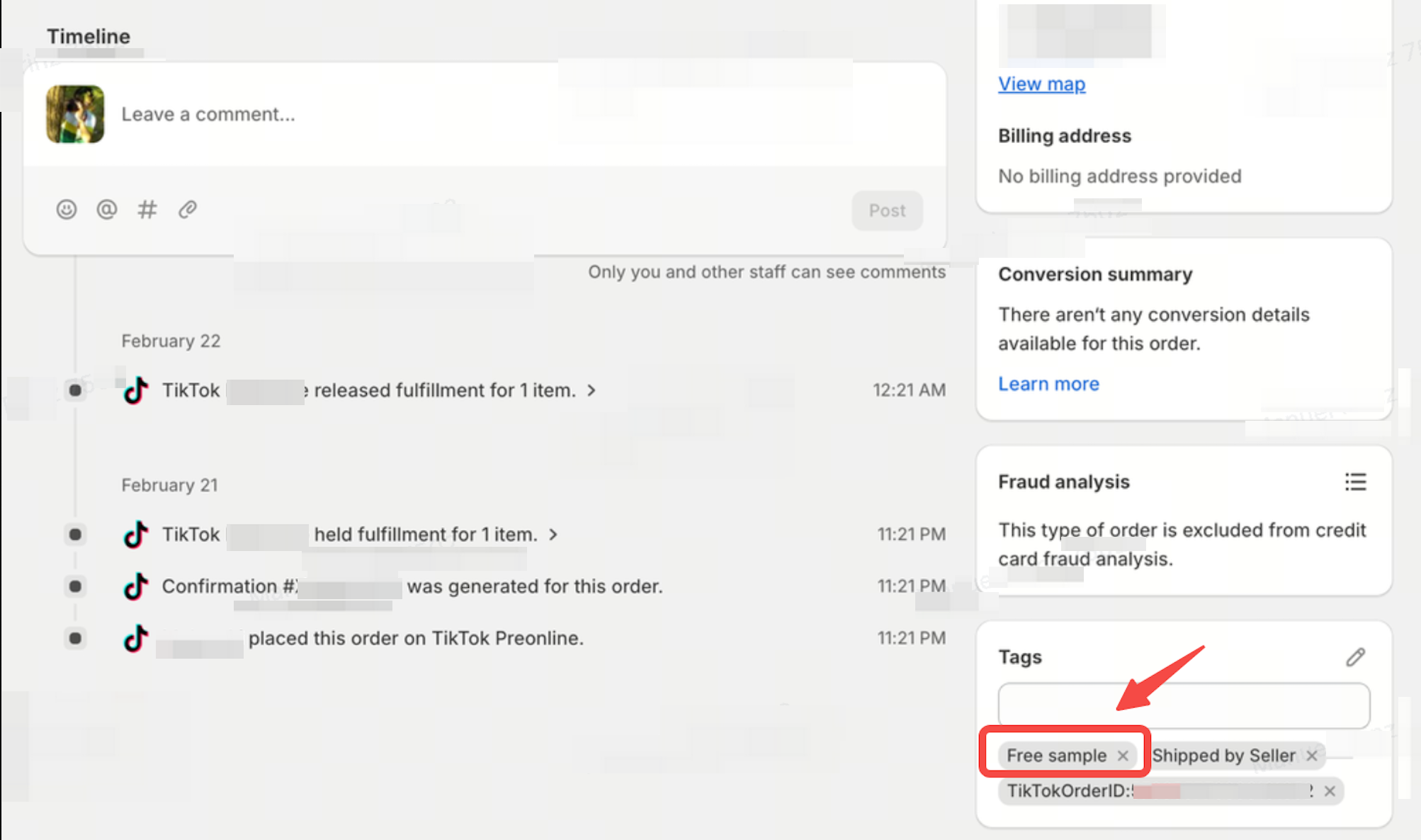
Task: Click the February 22 timeline bullet marker
Action: (x=75, y=390)
